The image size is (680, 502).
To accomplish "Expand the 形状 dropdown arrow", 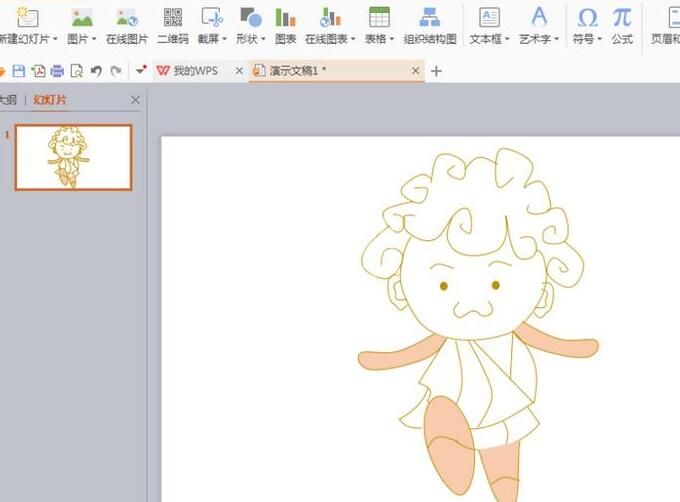I will pos(263,39).
